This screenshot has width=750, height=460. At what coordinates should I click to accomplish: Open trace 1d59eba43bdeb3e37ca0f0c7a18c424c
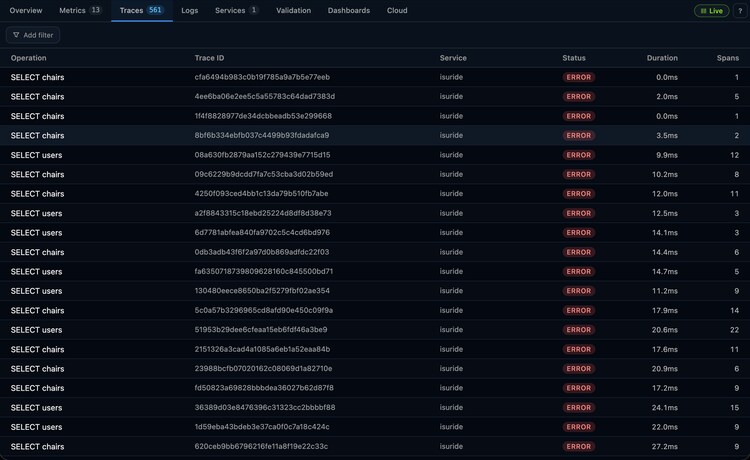pyautogui.click(x=262, y=427)
